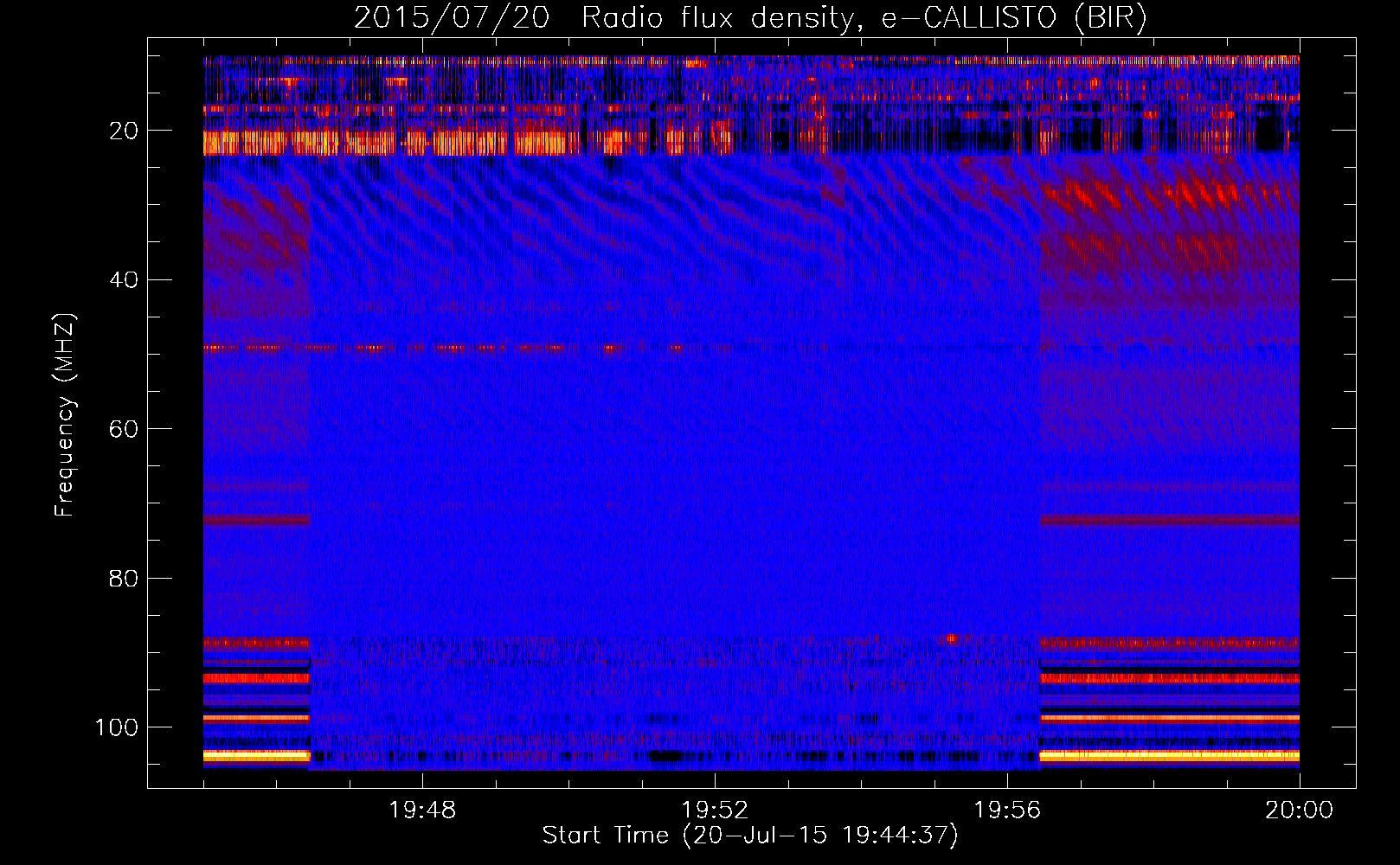This screenshot has height=865, width=1400.
Task: Click the '40' frequency tick label
Action: pyautogui.click(x=124, y=280)
